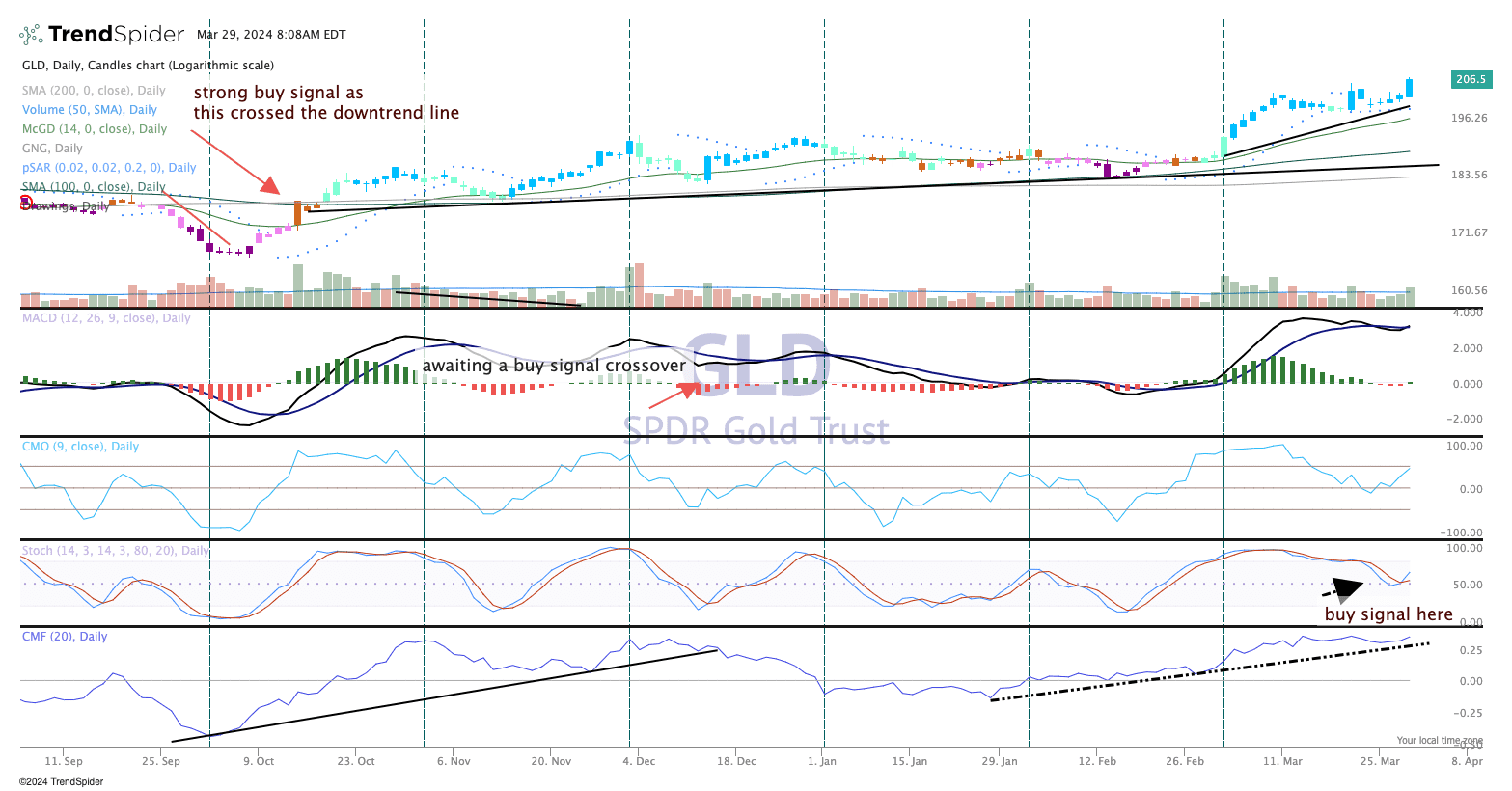Click the current price tag 206.5

point(1471,79)
